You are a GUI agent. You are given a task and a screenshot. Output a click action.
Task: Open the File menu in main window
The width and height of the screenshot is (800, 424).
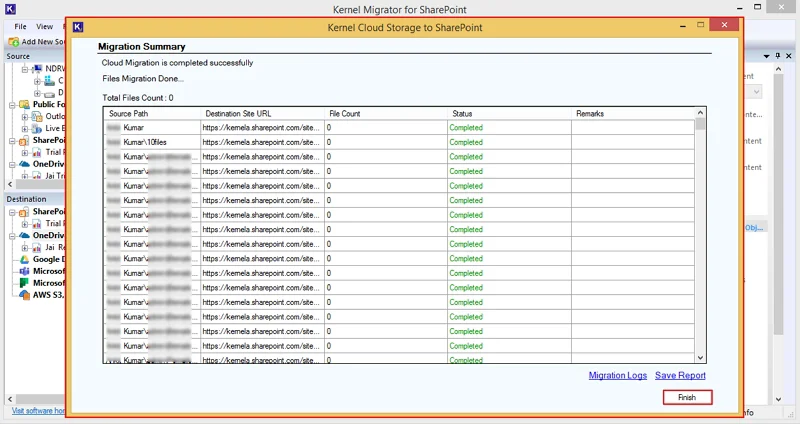pyautogui.click(x=20, y=27)
